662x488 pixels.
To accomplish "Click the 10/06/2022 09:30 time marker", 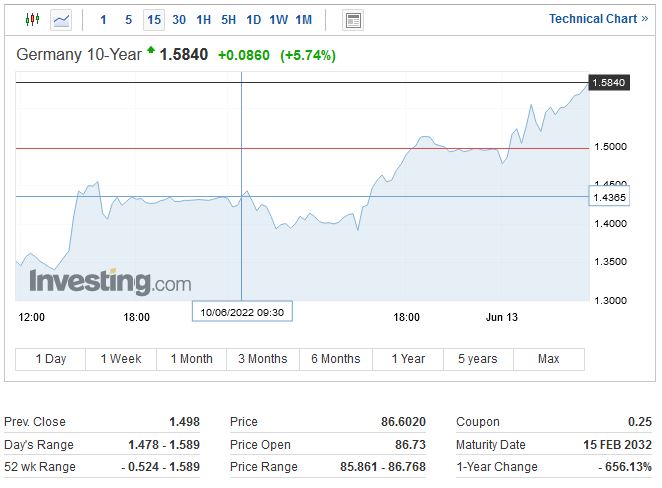I will (243, 312).
